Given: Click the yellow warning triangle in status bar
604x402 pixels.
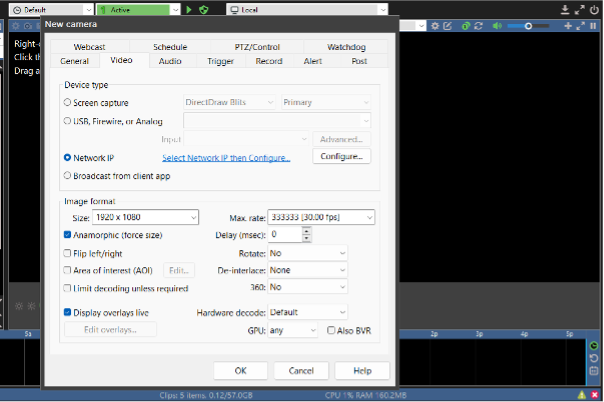Looking at the screenshot, I should click(x=582, y=395).
